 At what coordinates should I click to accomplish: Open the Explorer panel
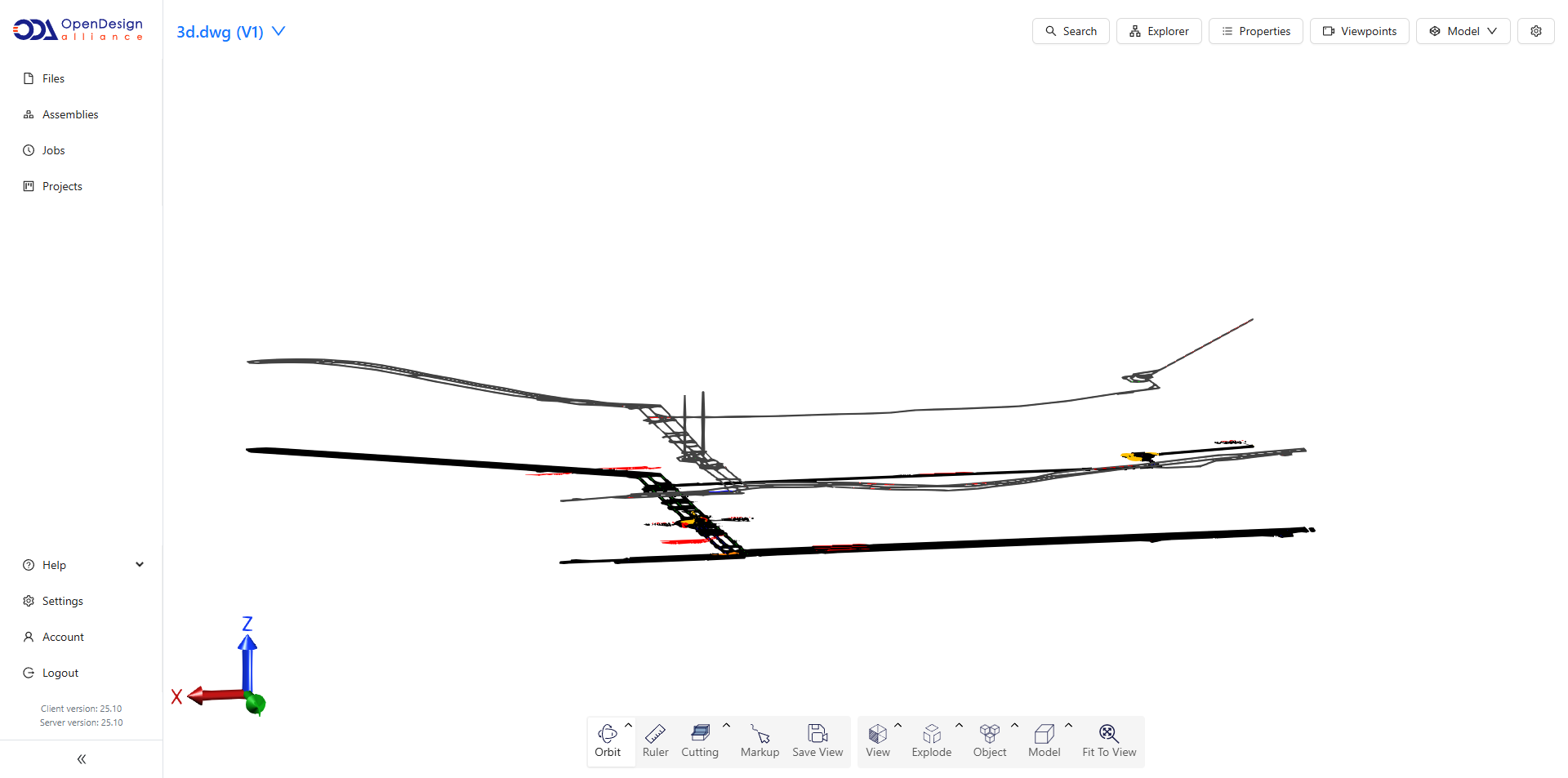point(1159,31)
